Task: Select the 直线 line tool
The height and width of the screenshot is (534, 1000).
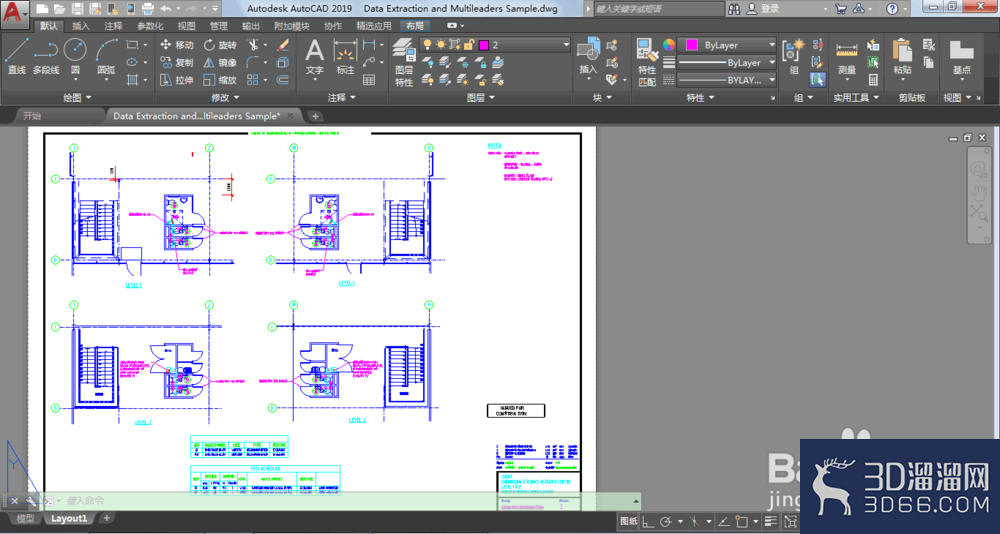Action: (16, 57)
